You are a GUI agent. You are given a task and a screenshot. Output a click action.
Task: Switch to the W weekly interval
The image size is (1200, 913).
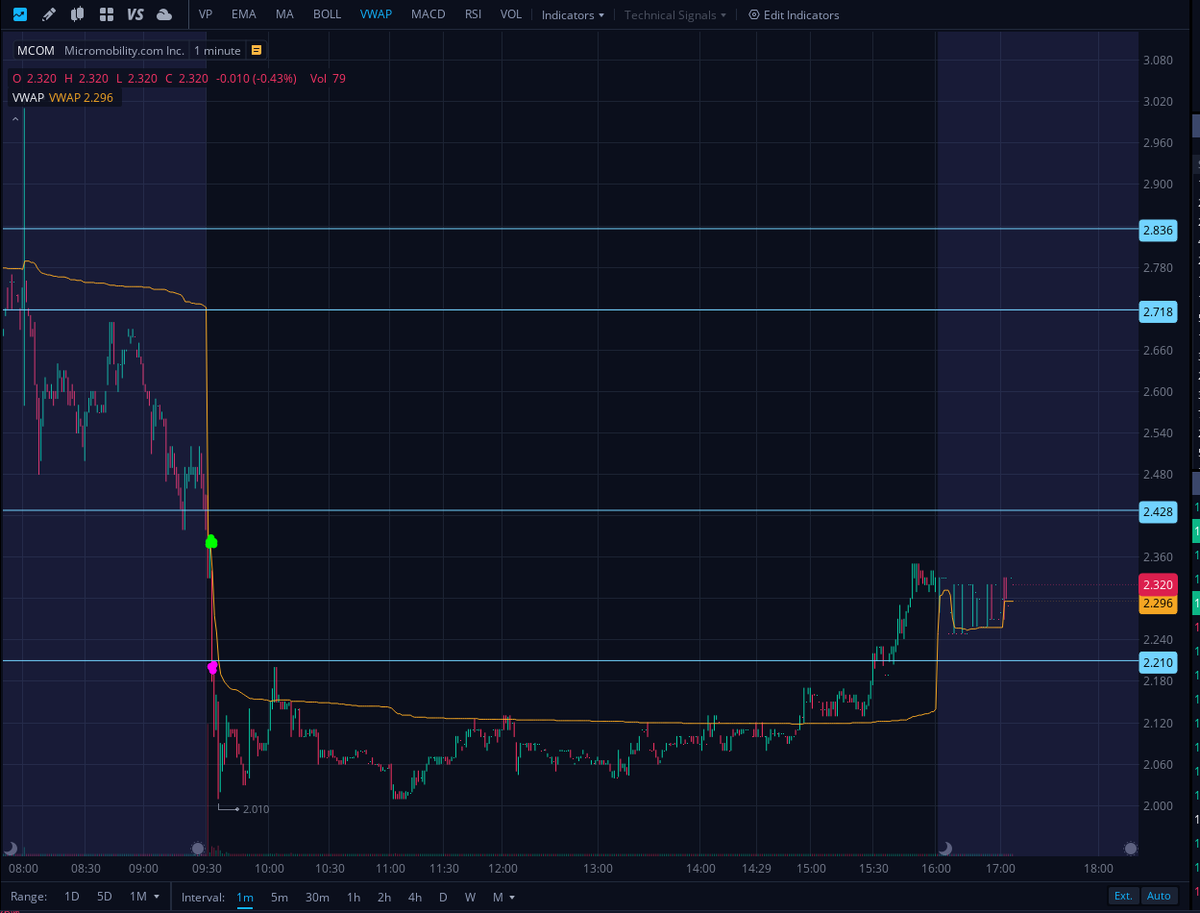click(x=470, y=897)
